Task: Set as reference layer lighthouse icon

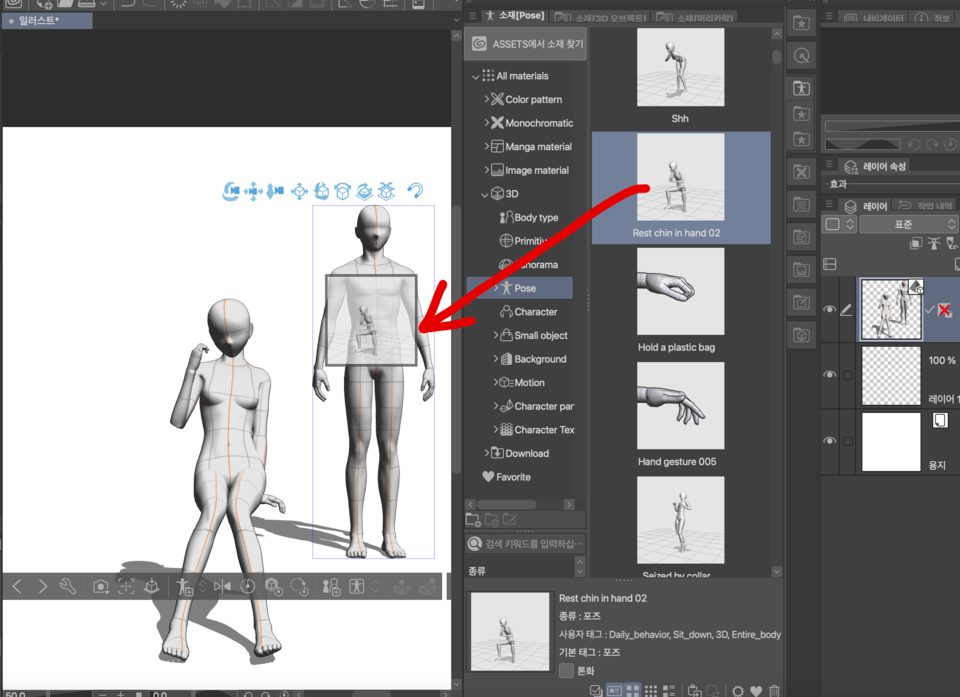Action: pos(934,243)
